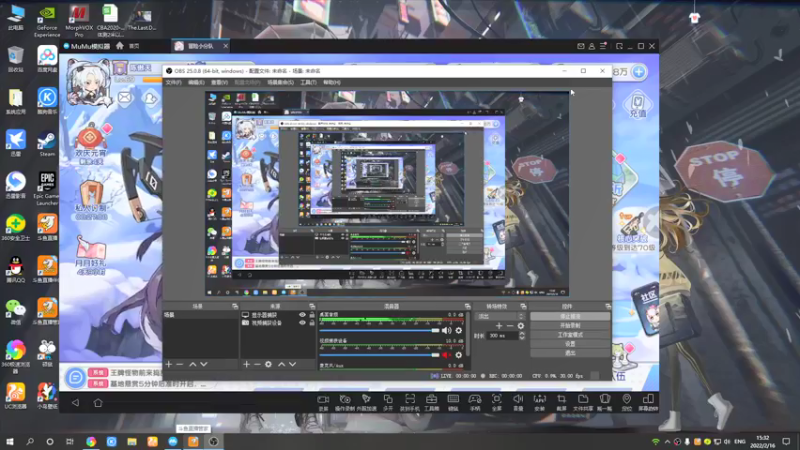The height and width of the screenshot is (450, 800).
Task: Add transition with plus in transitions panel
Action: tap(498, 326)
